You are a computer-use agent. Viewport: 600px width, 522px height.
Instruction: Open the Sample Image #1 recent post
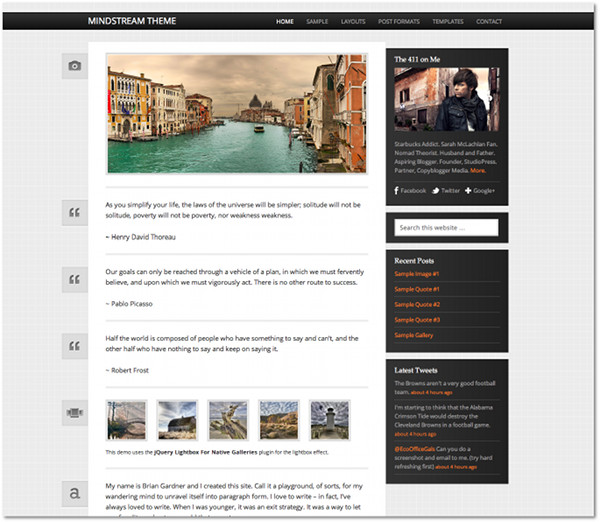[x=417, y=274]
